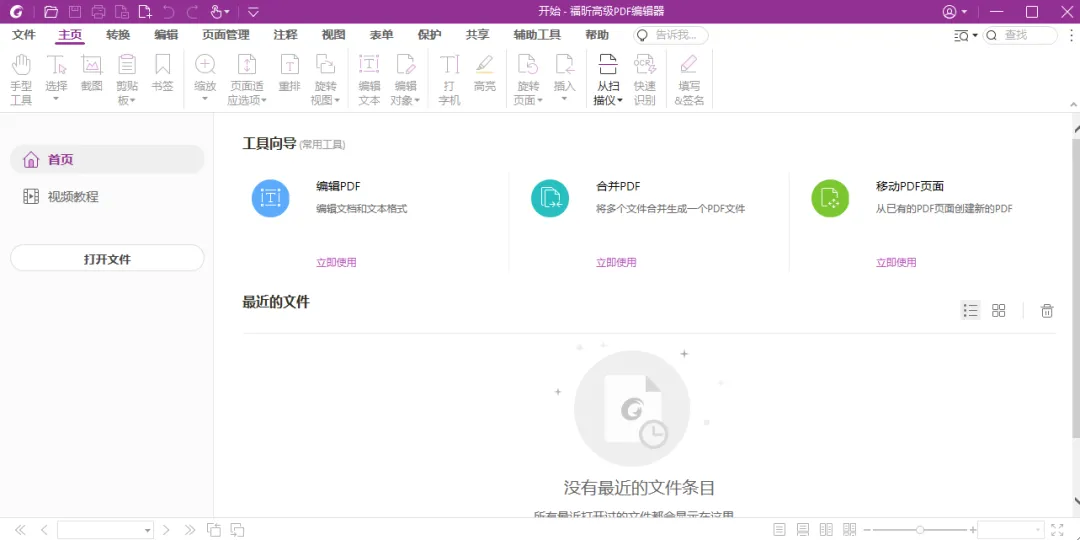Image resolution: width=1080 pixels, height=540 pixels.
Task: Expand the 从扫描仪 dropdown
Action: (620, 101)
